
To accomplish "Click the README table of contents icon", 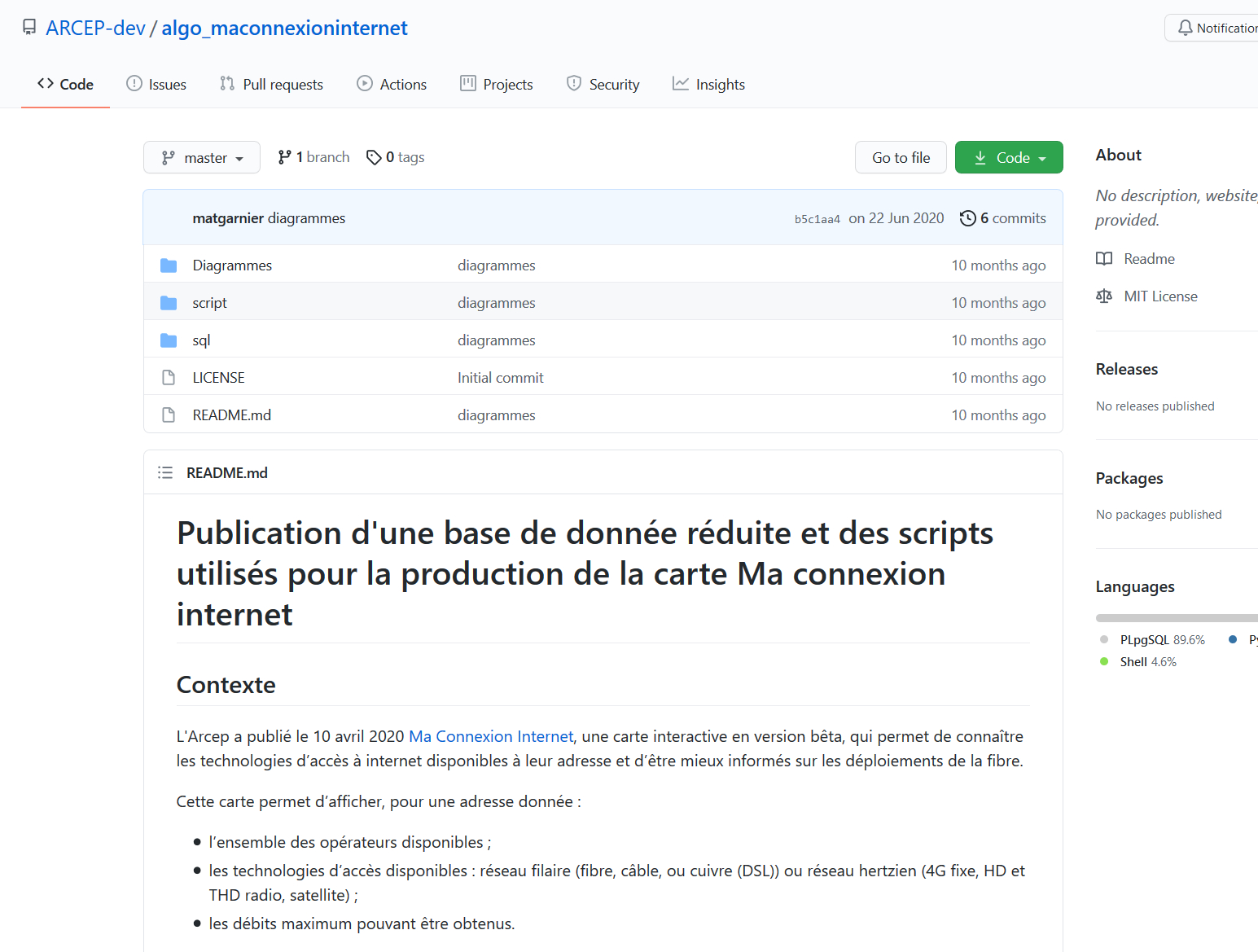I will (165, 472).
